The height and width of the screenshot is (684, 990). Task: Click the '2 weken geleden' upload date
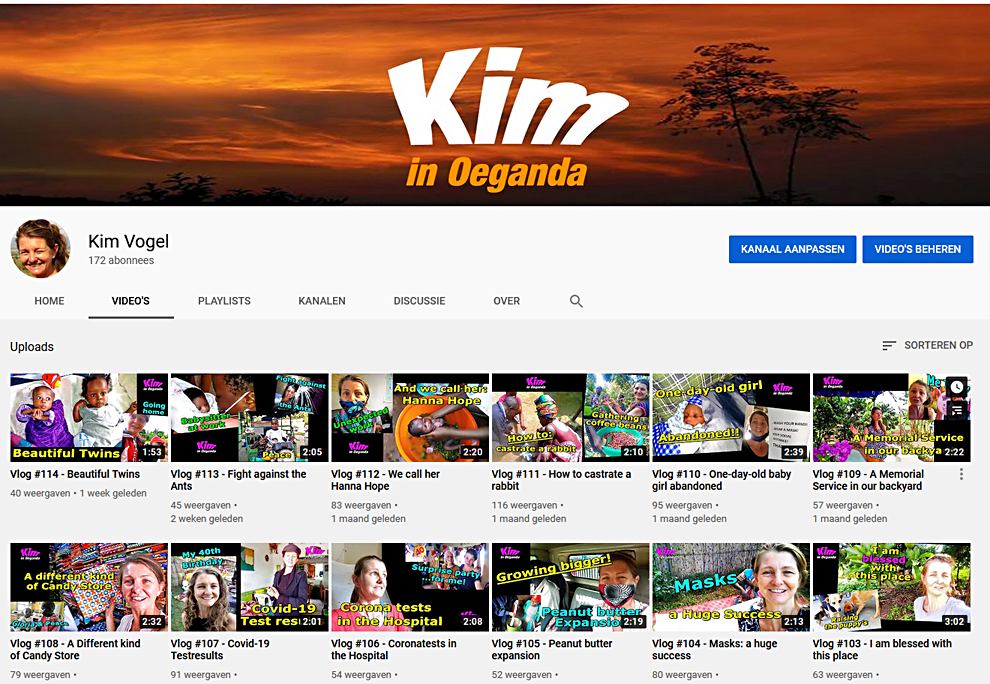coord(206,519)
